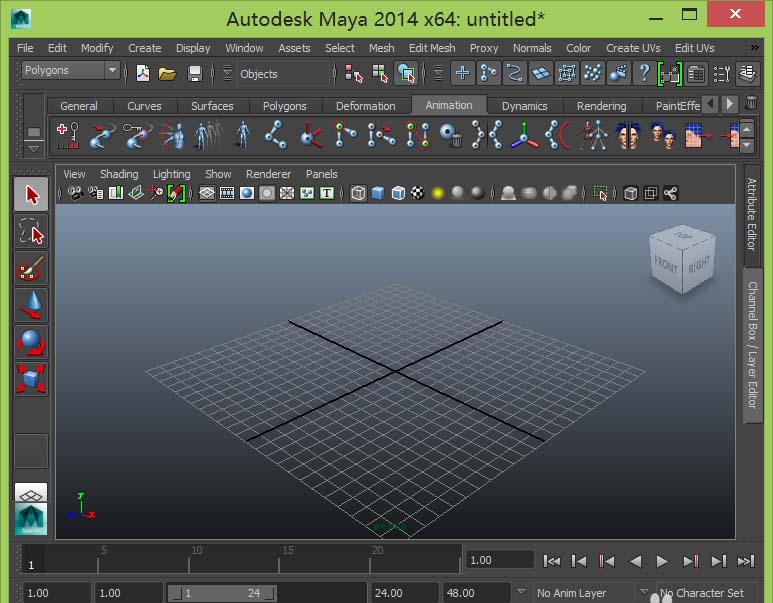Viewport: 773px width, 603px height.
Task: Save the scene floppy icon
Action: (195, 73)
